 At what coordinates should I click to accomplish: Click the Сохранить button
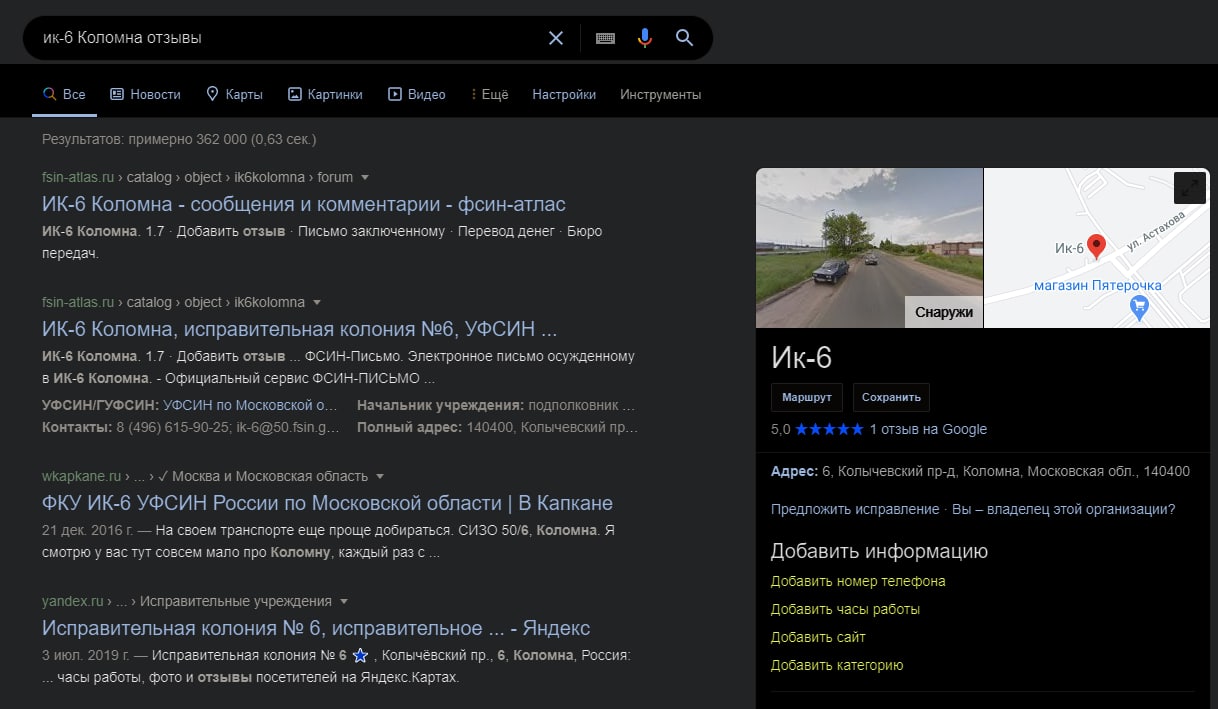[891, 397]
